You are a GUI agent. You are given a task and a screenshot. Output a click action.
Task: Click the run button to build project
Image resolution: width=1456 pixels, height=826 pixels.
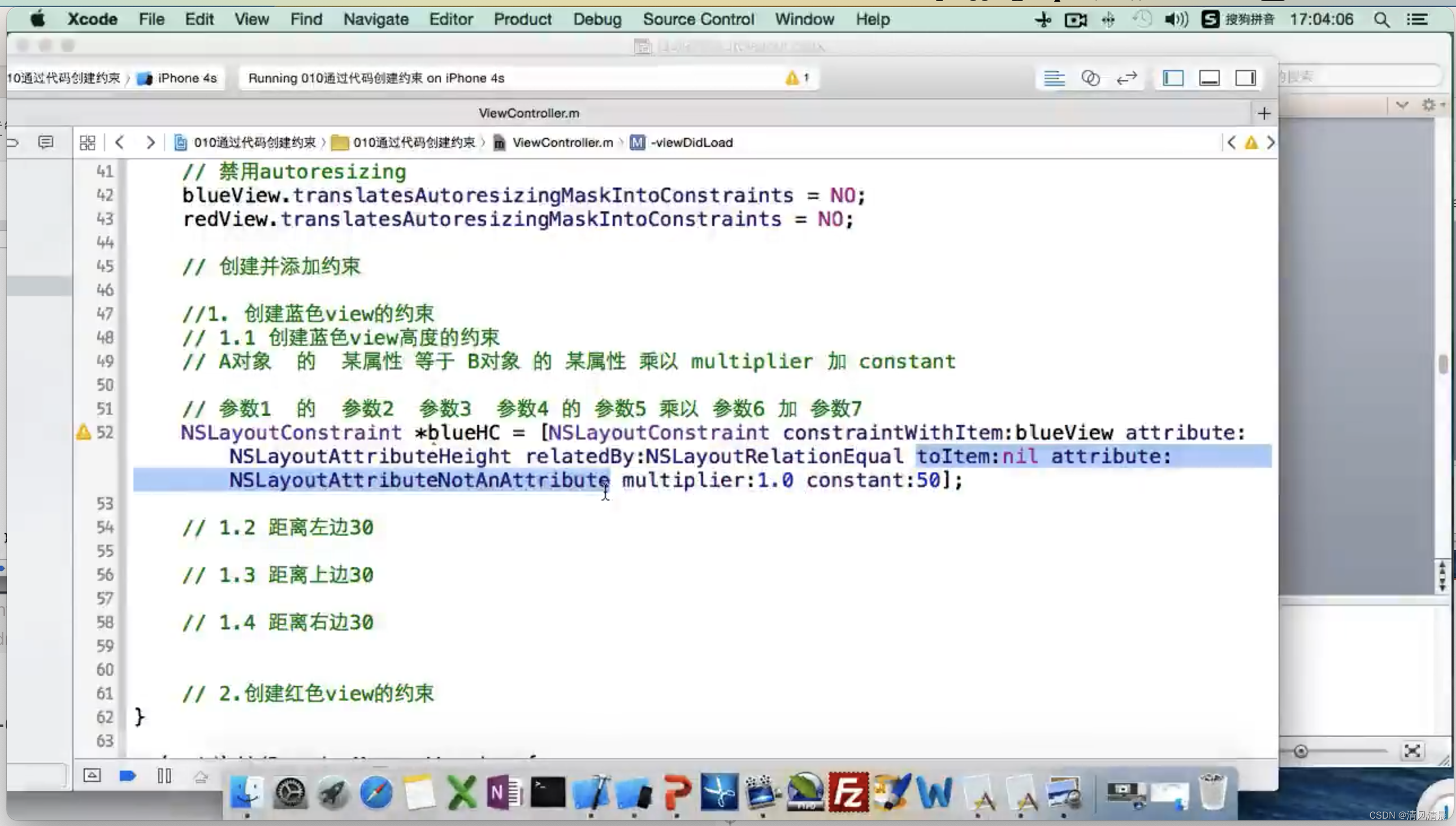tap(128, 775)
